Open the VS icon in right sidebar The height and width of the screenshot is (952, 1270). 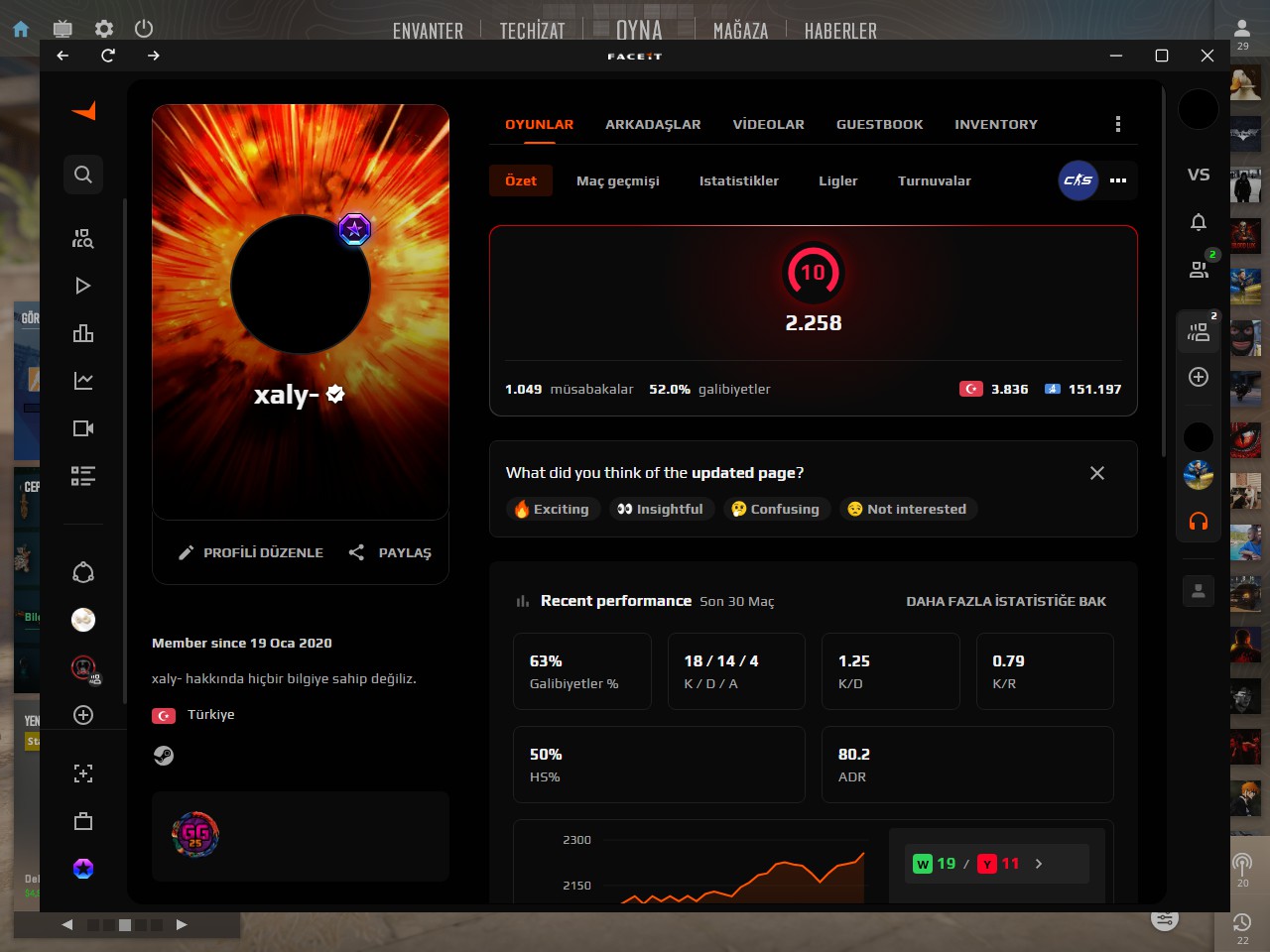tap(1199, 175)
